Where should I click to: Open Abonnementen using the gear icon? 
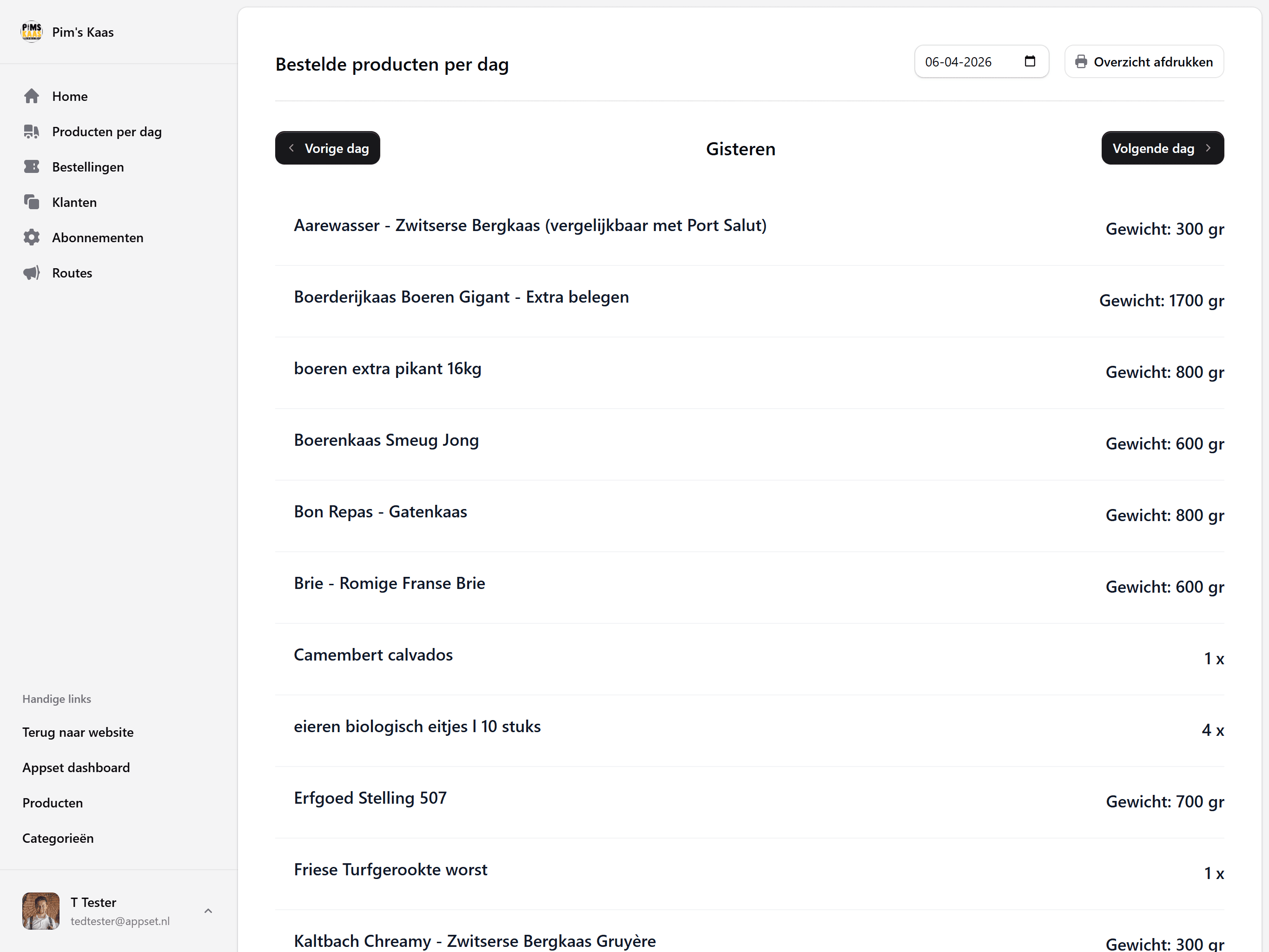[32, 237]
